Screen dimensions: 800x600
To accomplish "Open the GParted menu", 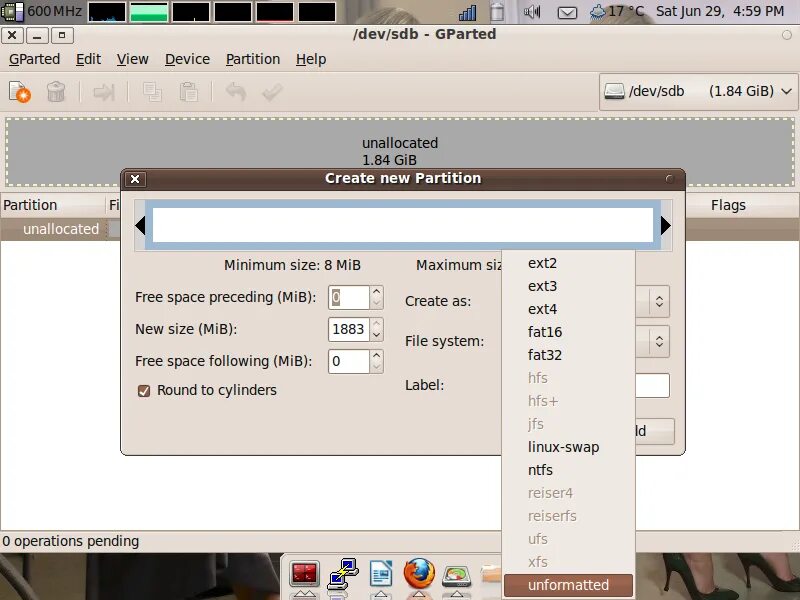I will point(34,59).
